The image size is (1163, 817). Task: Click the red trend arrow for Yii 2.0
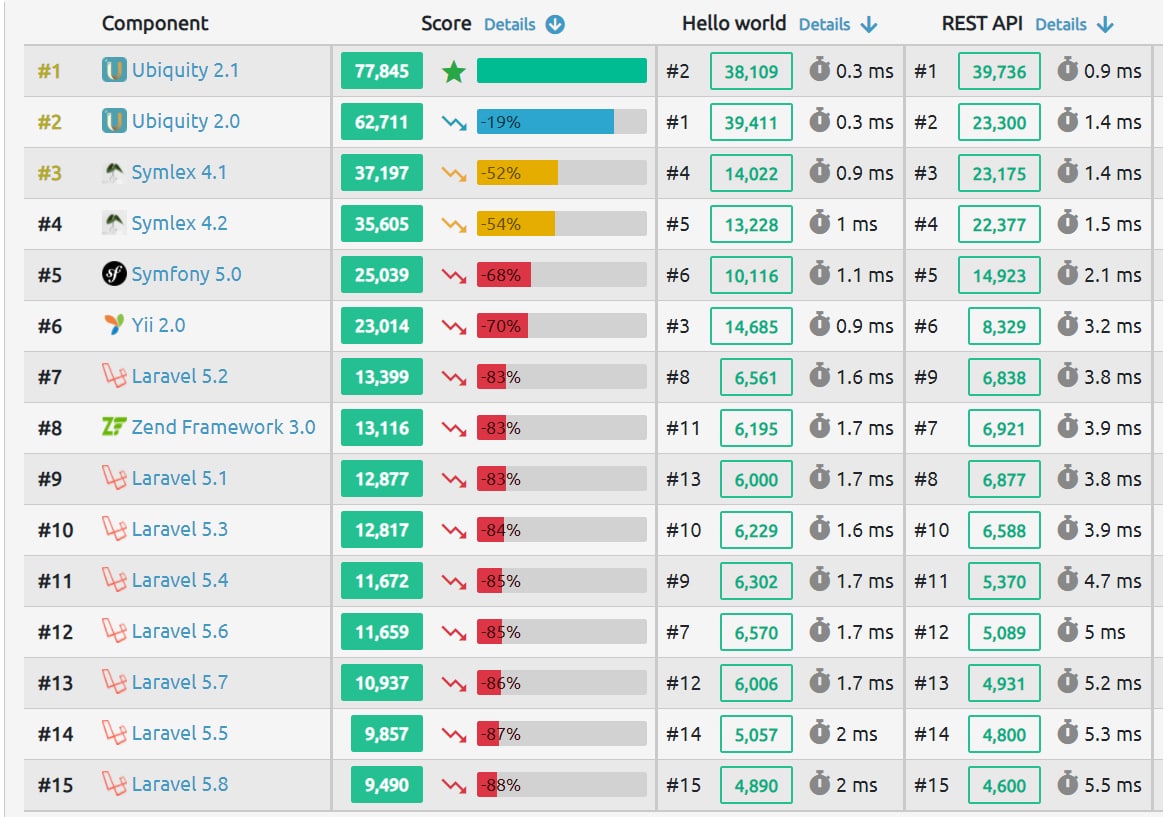[x=454, y=326]
